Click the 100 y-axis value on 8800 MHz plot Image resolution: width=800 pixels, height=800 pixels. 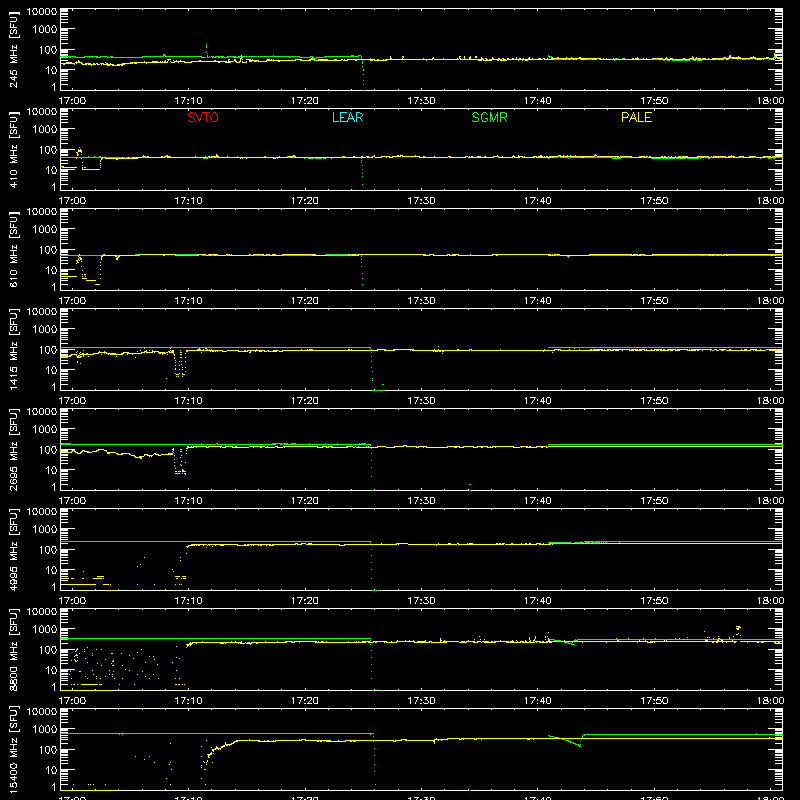click(48, 650)
